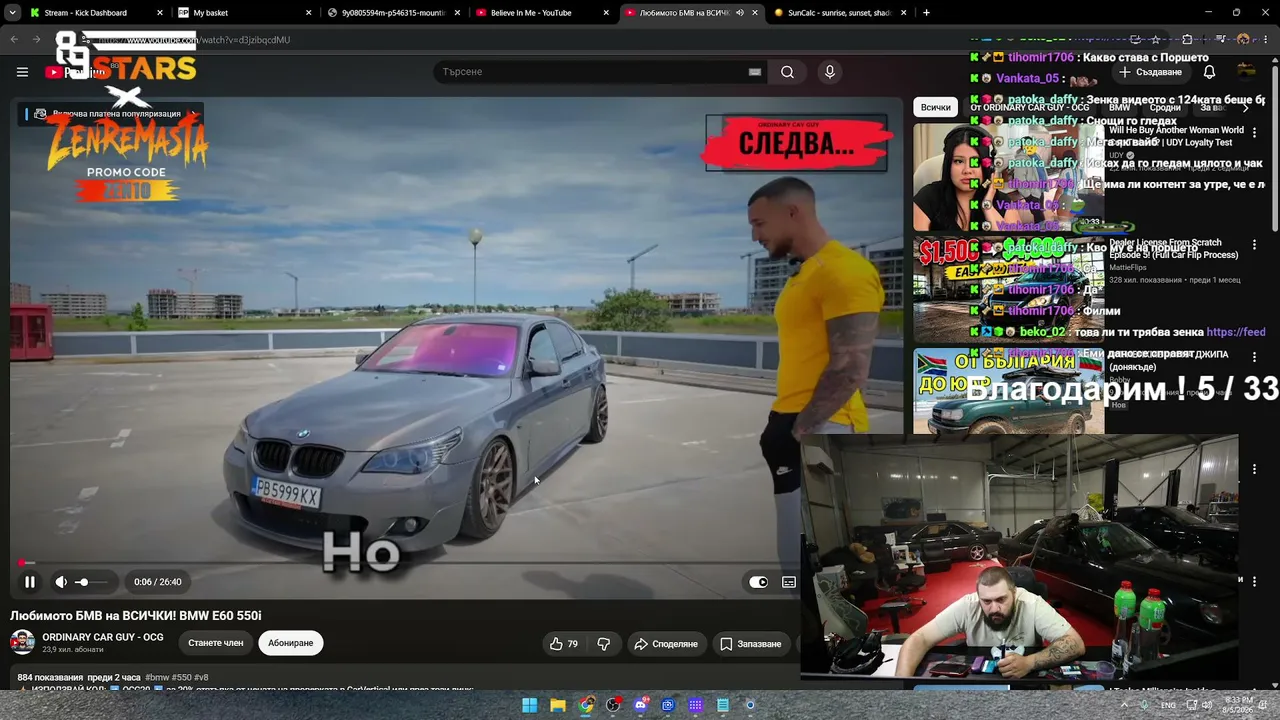1280x720 pixels.
Task: Open browser extensions puzzle icon
Action: point(1187,40)
